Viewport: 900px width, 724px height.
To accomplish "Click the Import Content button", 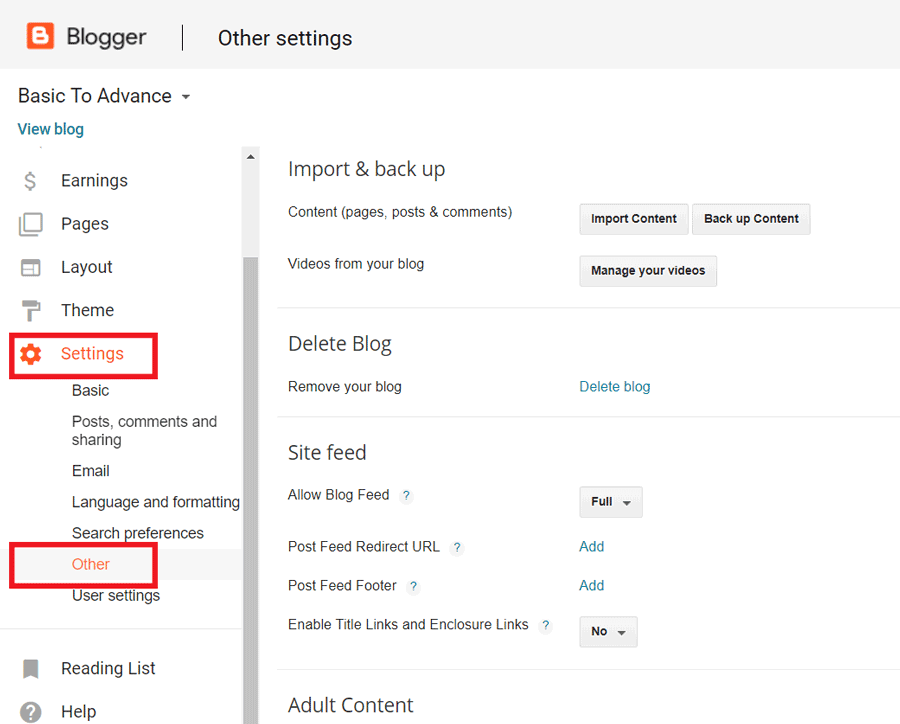I will point(634,219).
